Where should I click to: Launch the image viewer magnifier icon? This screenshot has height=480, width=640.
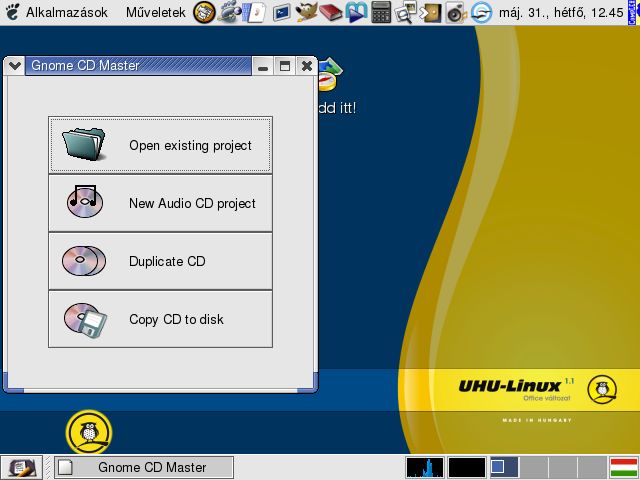tap(405, 12)
